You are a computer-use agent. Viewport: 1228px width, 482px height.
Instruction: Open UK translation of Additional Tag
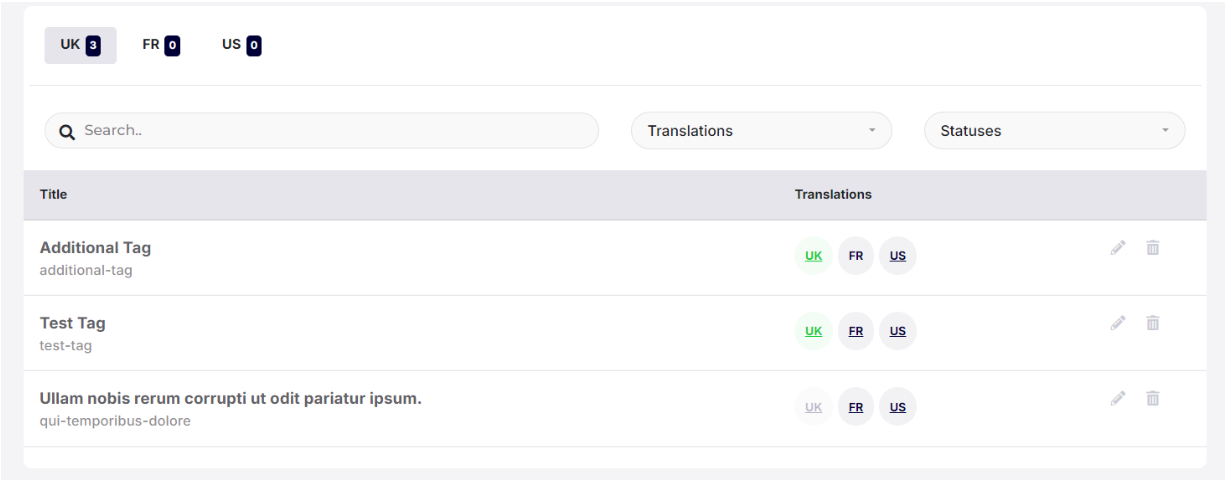813,256
